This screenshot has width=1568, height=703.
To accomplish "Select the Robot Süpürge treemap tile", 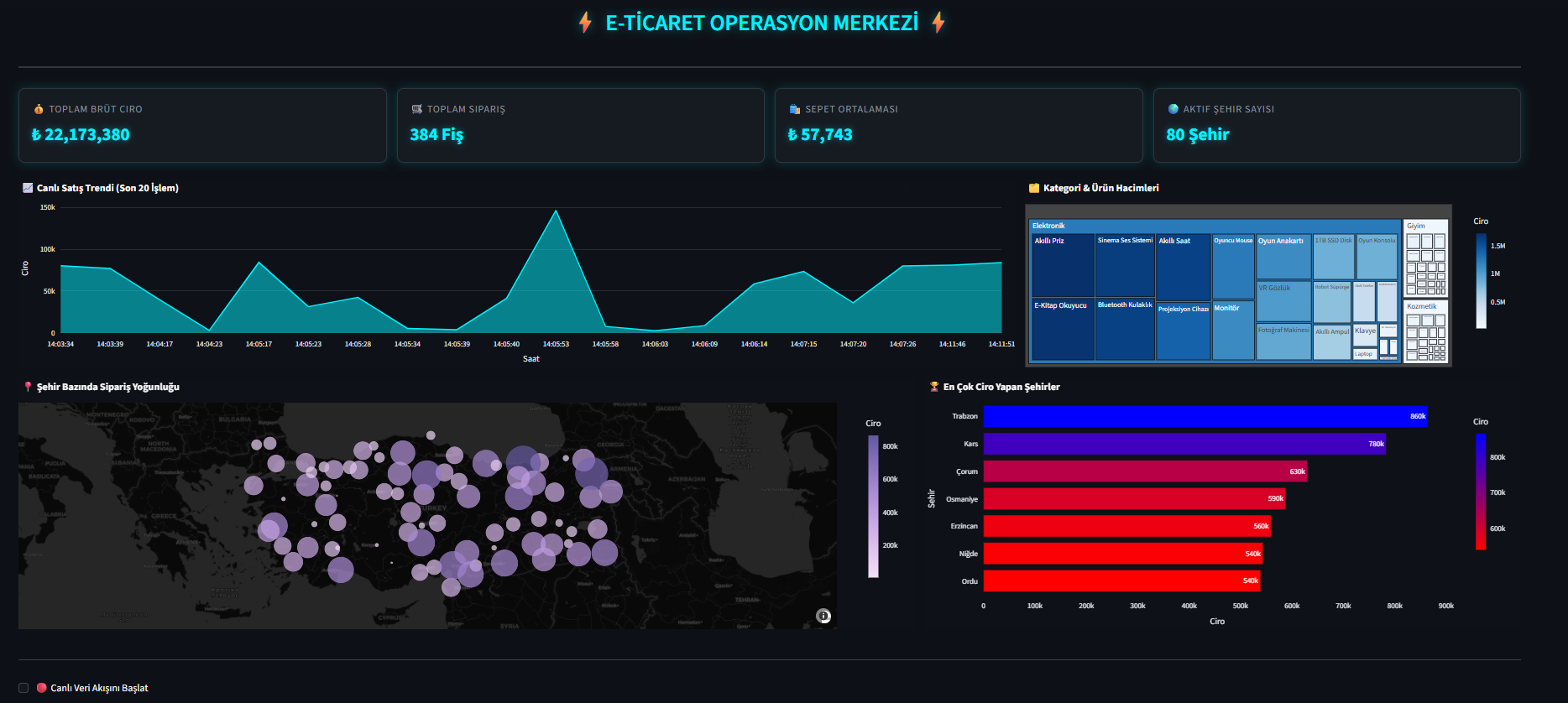I will [x=1332, y=302].
